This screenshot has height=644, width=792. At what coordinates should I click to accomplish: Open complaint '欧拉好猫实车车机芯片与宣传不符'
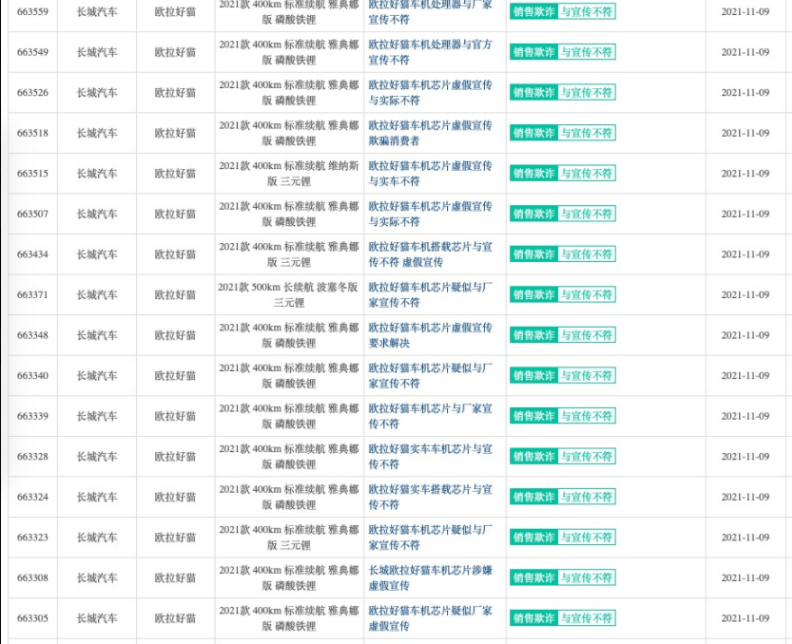point(430,456)
